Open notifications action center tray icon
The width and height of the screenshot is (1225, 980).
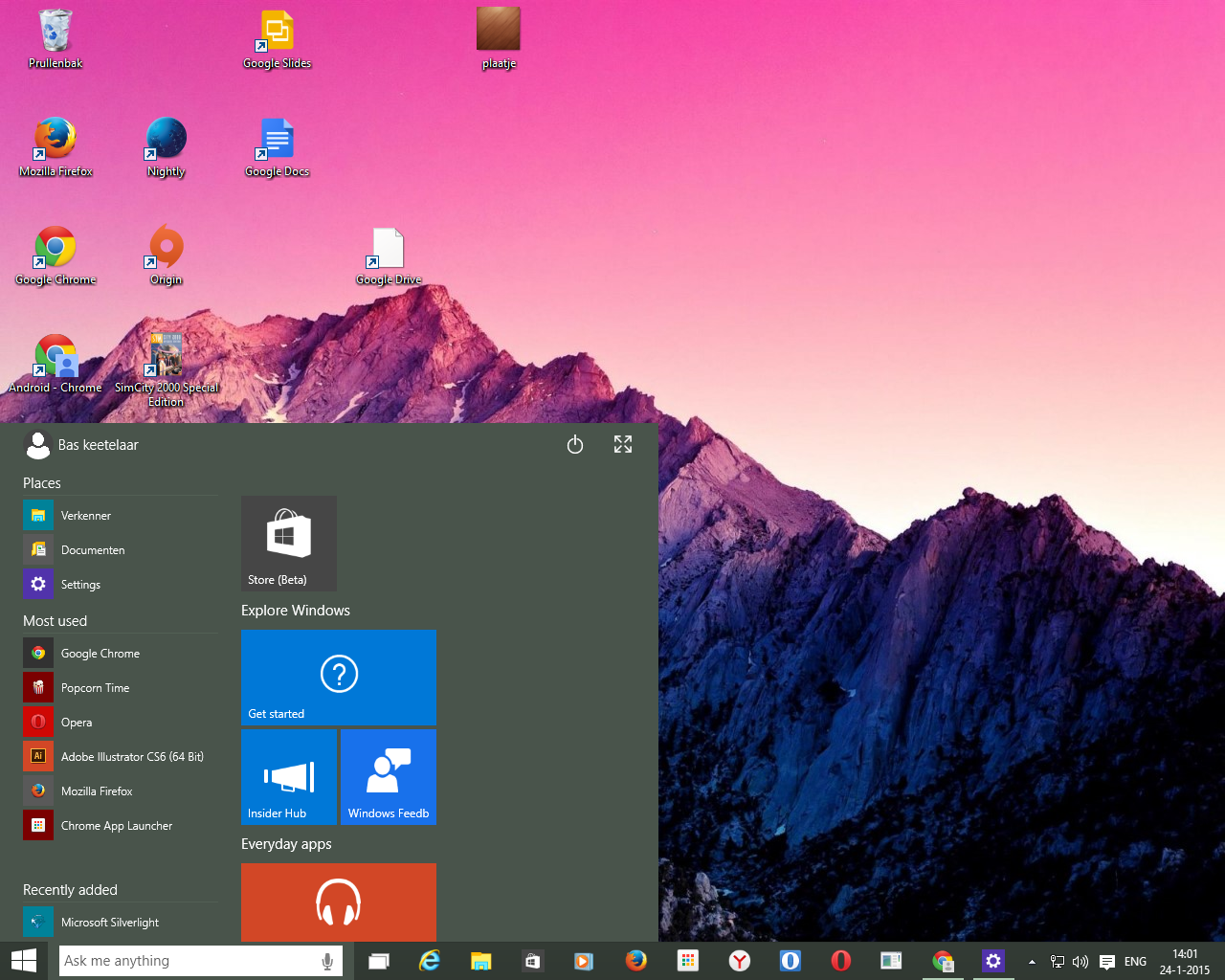tap(1107, 962)
